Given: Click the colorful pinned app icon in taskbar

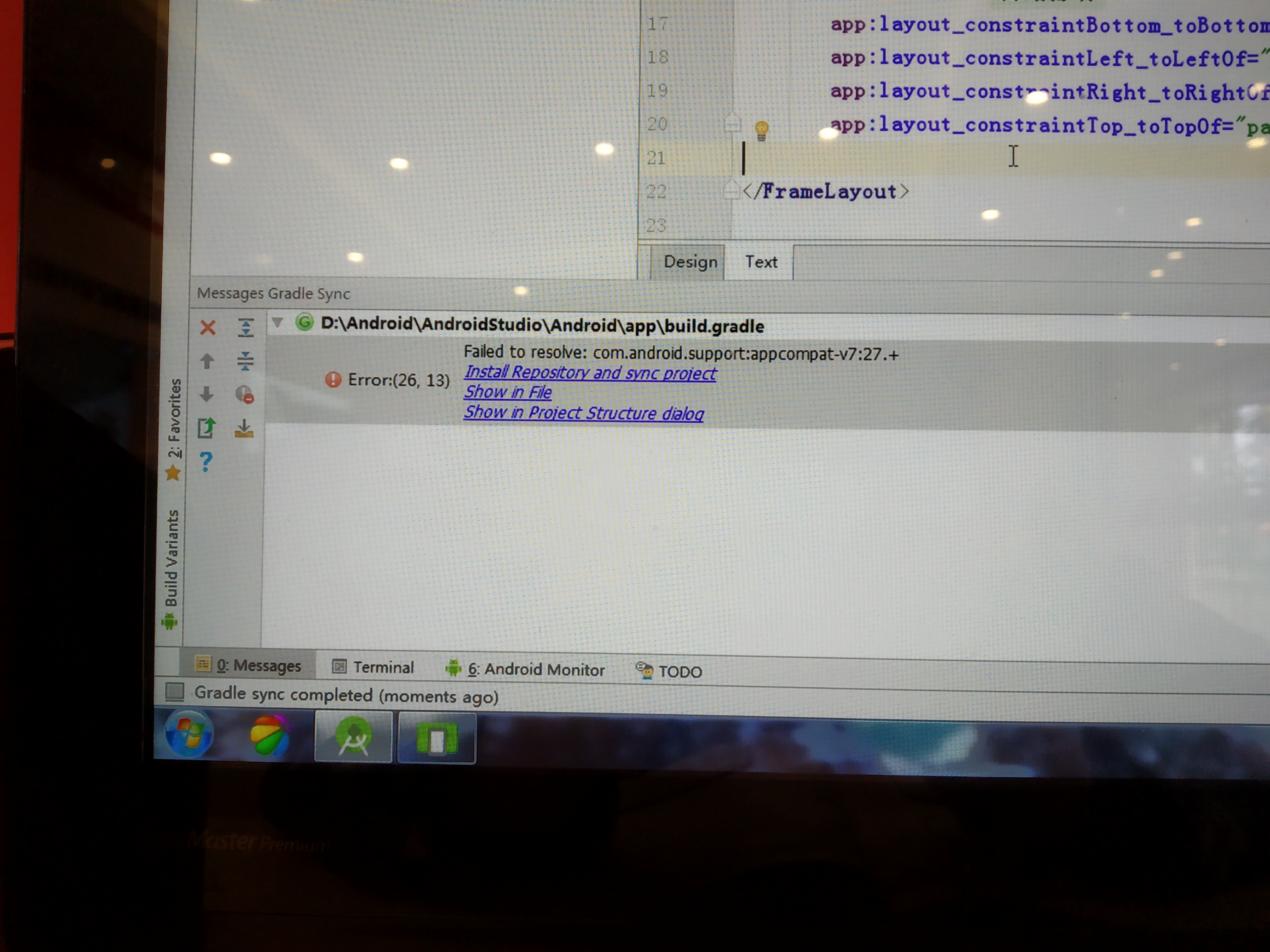Looking at the screenshot, I should (x=270, y=735).
